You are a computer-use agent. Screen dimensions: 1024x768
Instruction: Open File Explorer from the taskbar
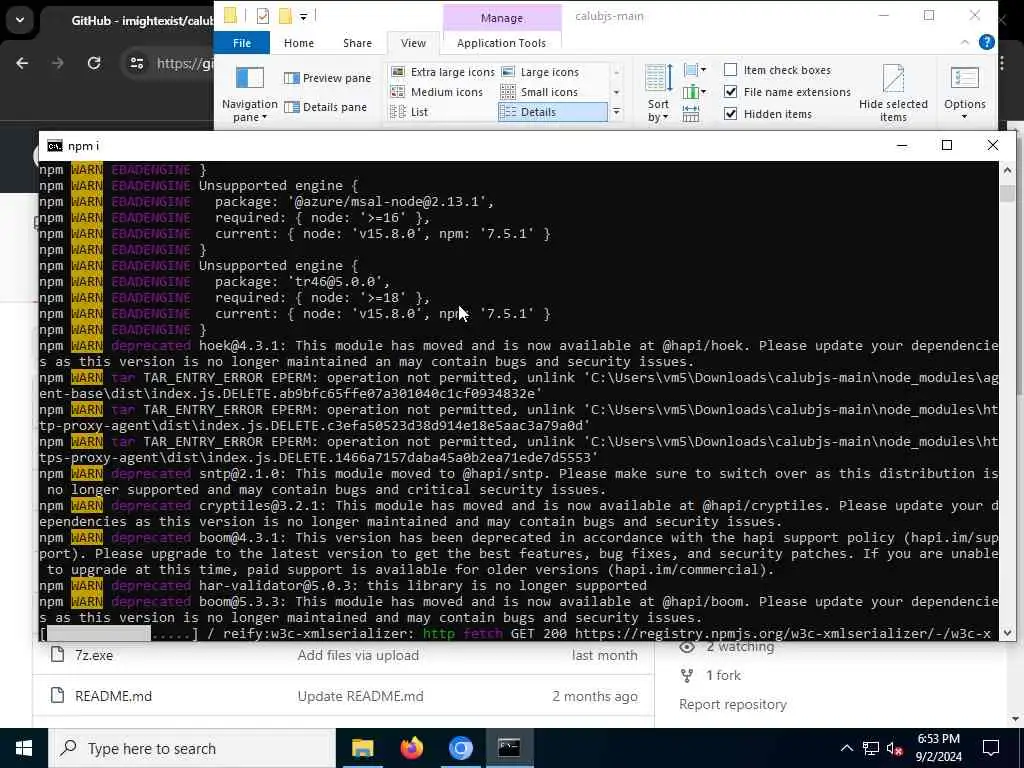click(x=362, y=748)
